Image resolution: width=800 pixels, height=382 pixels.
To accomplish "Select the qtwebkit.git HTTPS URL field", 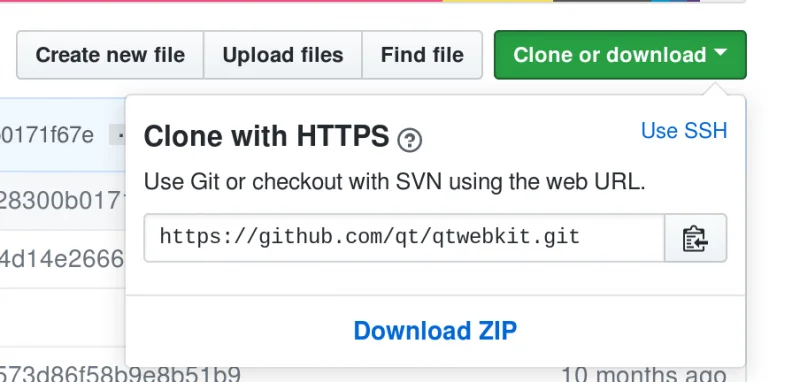I will [x=404, y=238].
